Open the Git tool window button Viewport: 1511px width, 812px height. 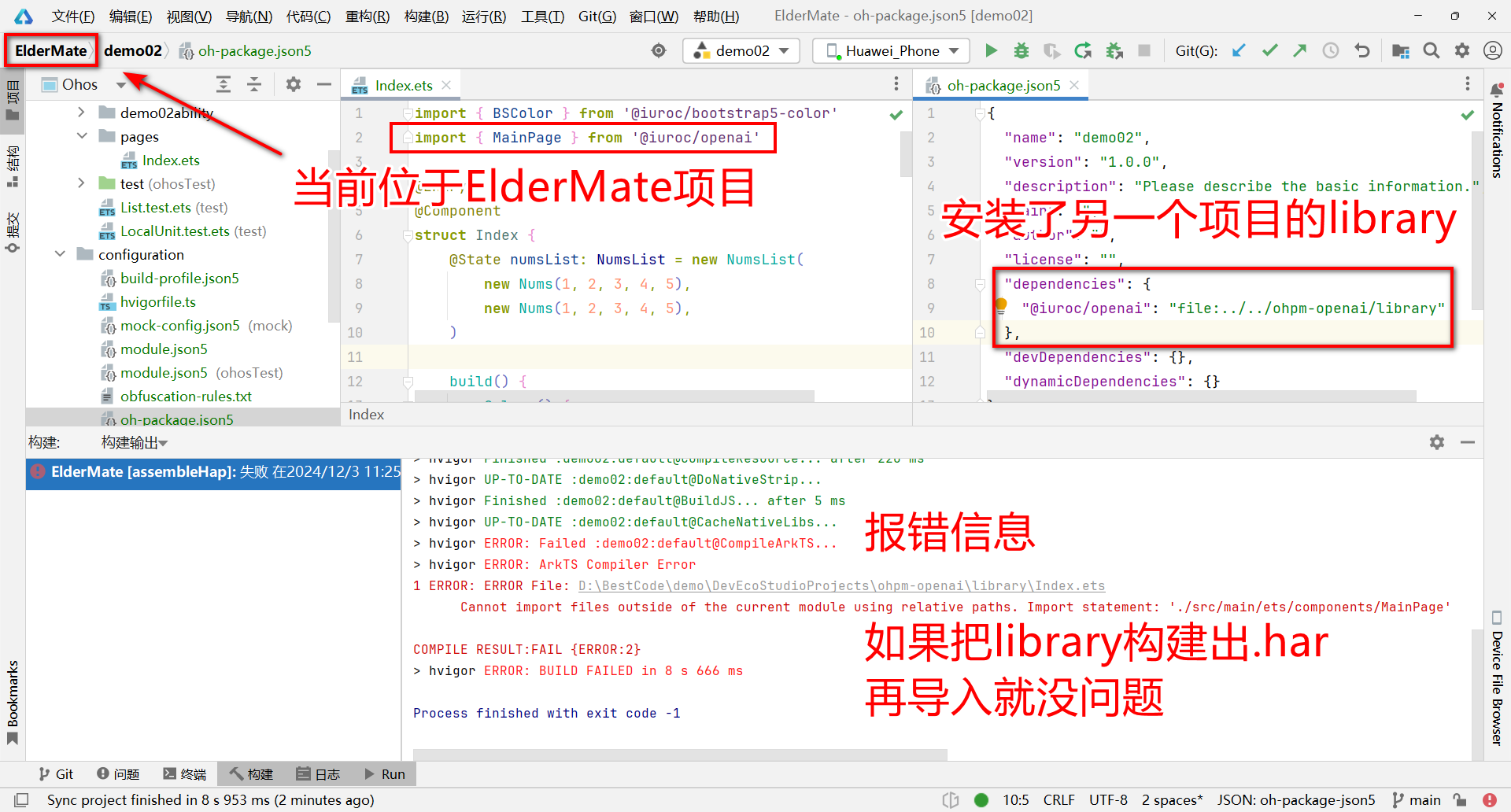click(x=57, y=774)
